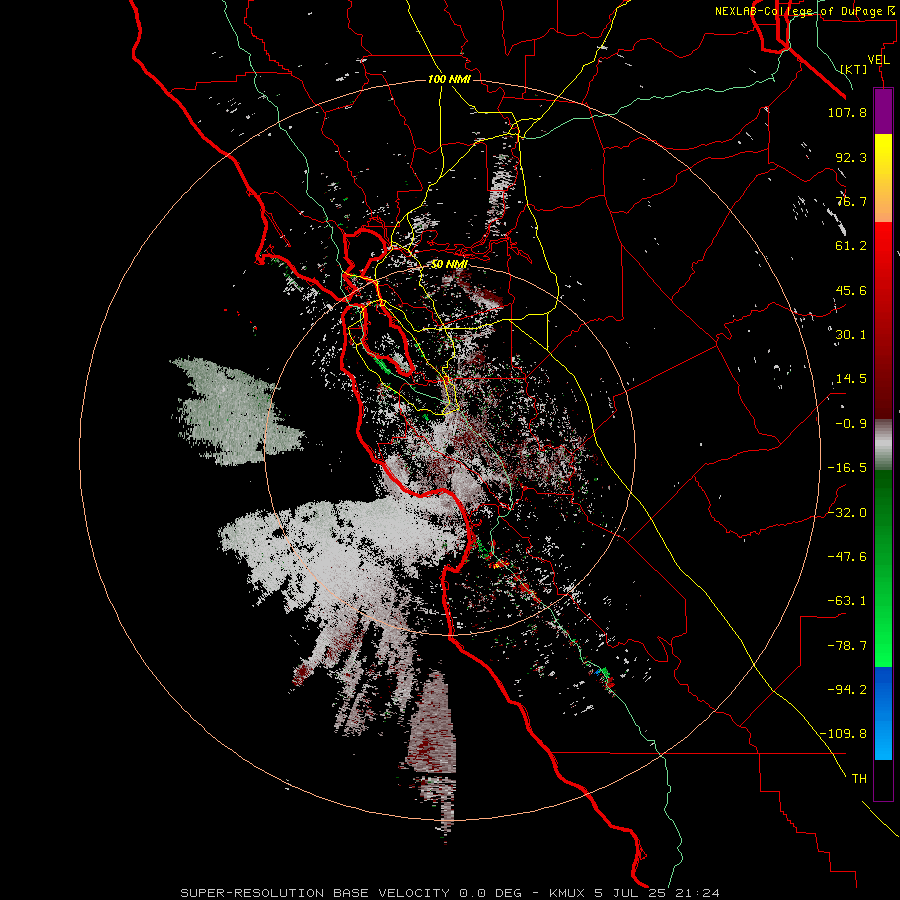Screen dimensions: 900x900
Task: Select the -109.8 legend value
Action: tap(843, 734)
